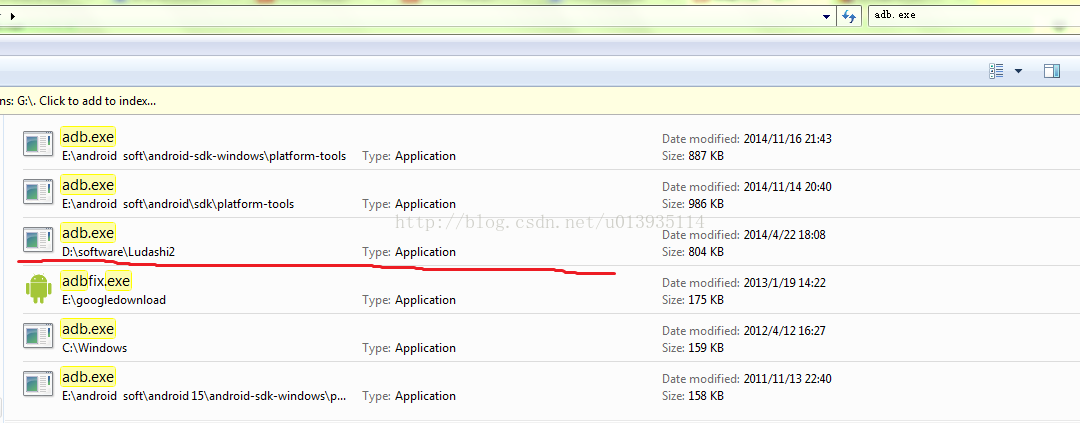This screenshot has height=423, width=1080.
Task: Click the search box containing adb.exe
Action: coord(973,15)
